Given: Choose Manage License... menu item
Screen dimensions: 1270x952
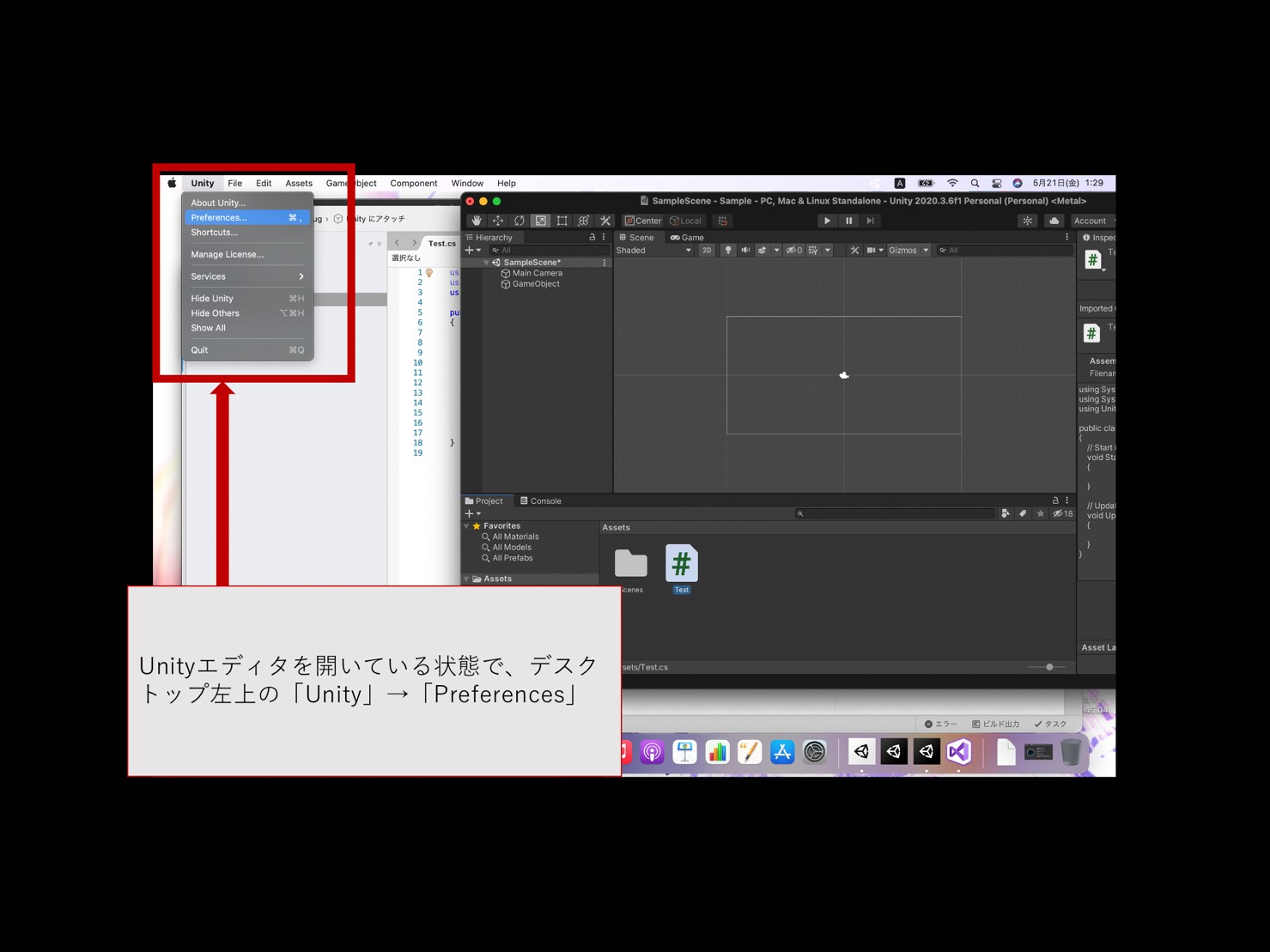Looking at the screenshot, I should point(248,255).
